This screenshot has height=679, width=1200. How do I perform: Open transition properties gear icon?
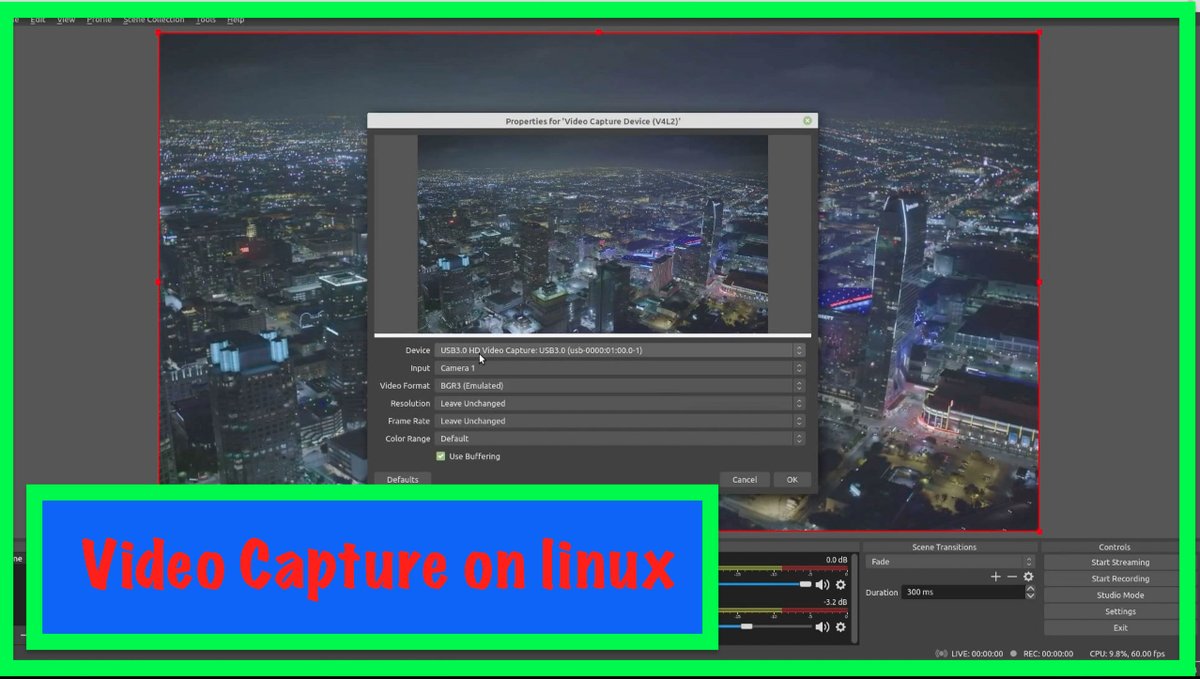point(1028,576)
